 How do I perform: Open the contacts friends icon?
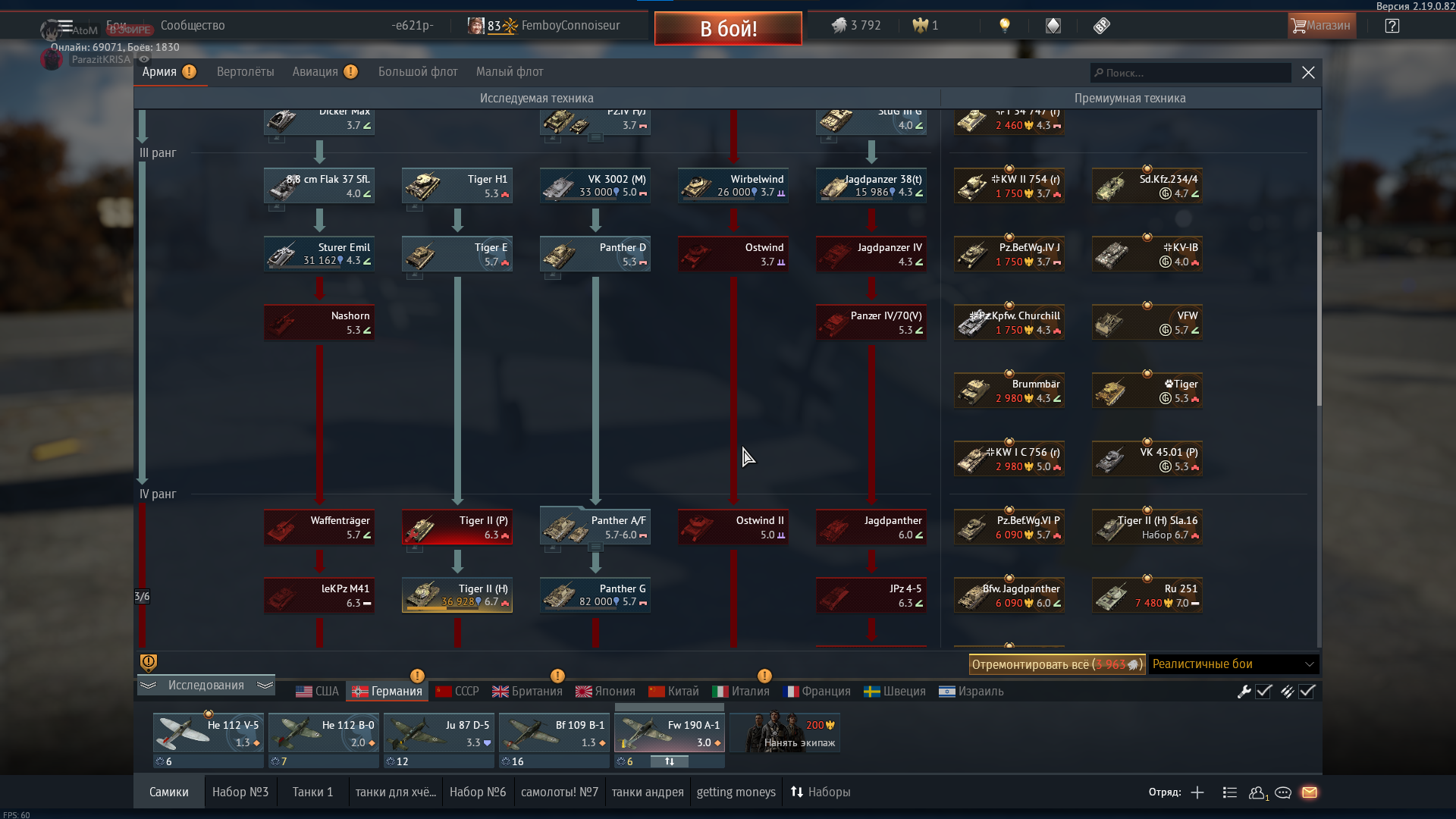point(1258,792)
